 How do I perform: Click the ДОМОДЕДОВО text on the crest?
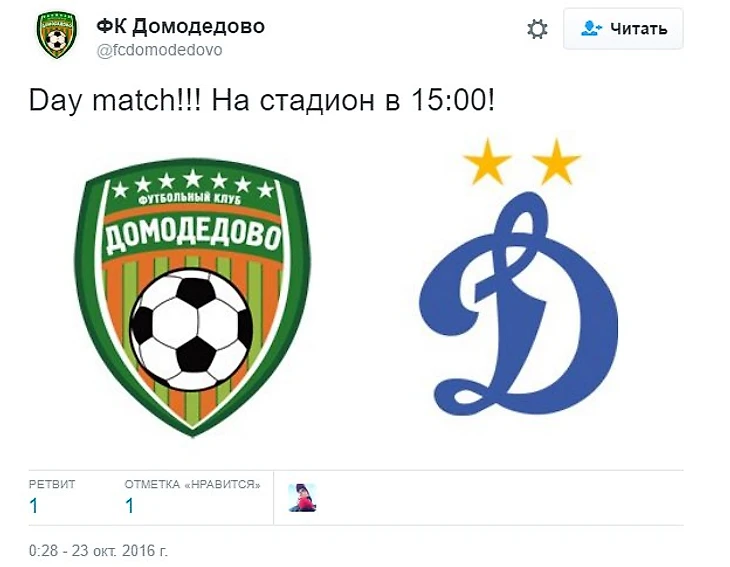point(192,235)
